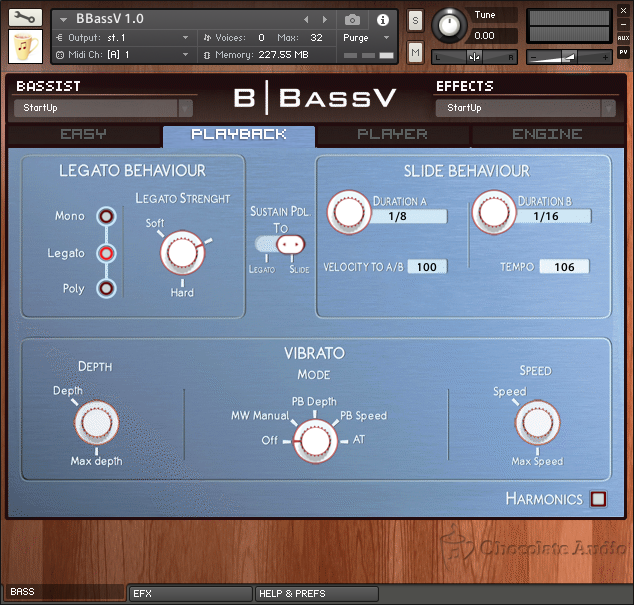Click the pan slider center marker
634x605 pixels.
tap(474, 57)
